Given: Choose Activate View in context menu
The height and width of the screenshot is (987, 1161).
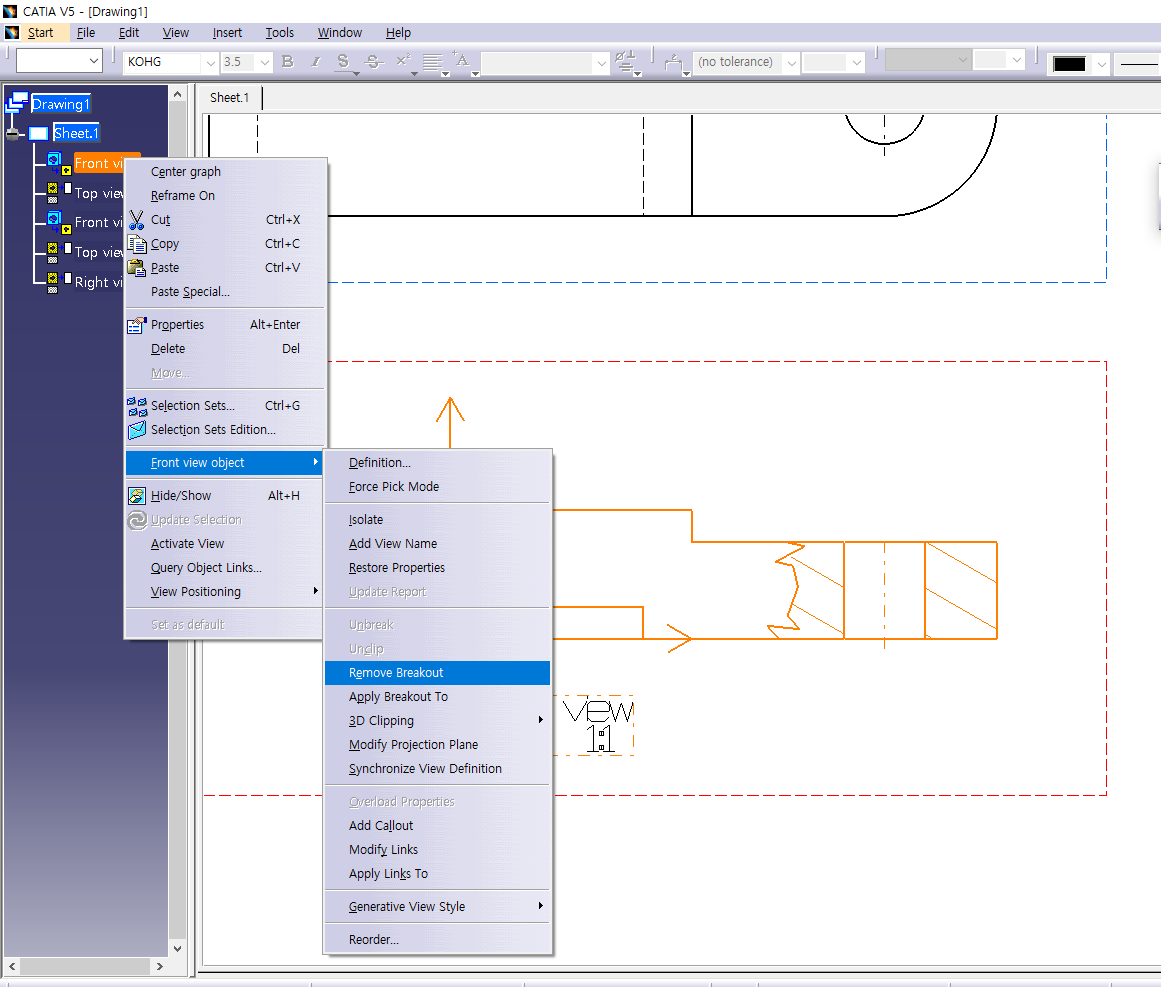Looking at the screenshot, I should (x=225, y=543).
